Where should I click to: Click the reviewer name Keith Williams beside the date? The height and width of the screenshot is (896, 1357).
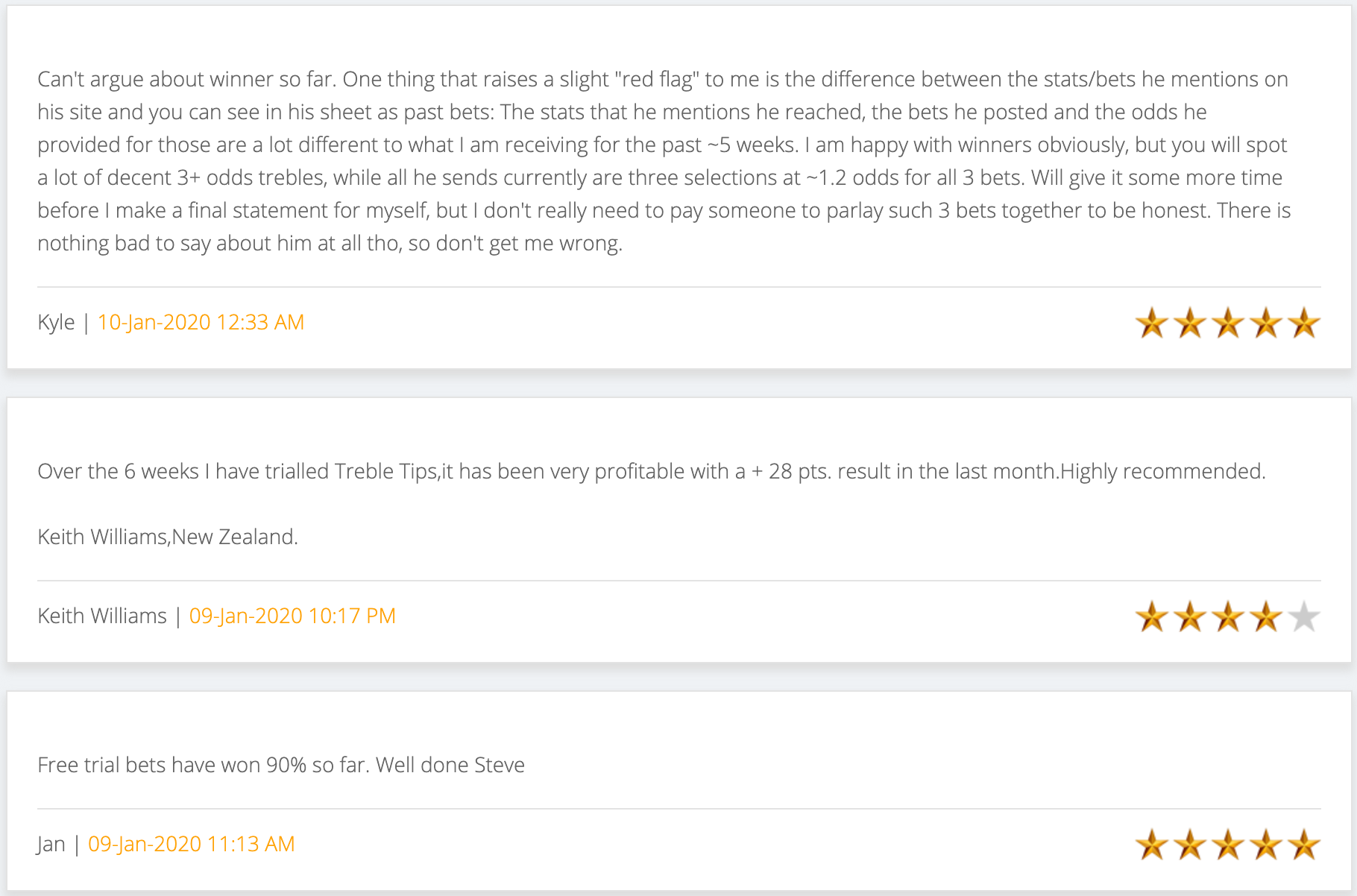[x=102, y=616]
